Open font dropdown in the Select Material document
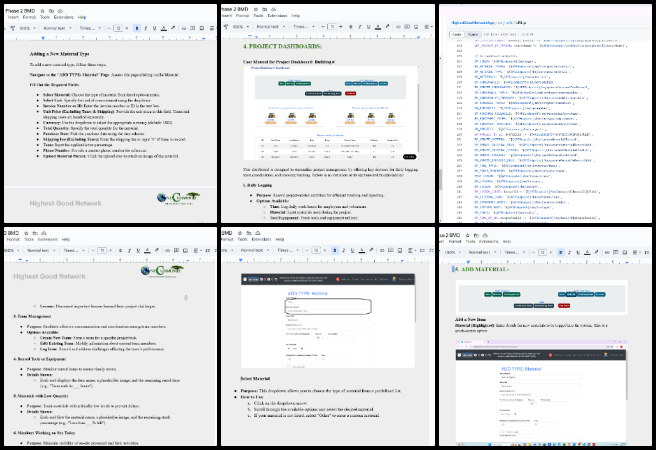 click(x=287, y=250)
